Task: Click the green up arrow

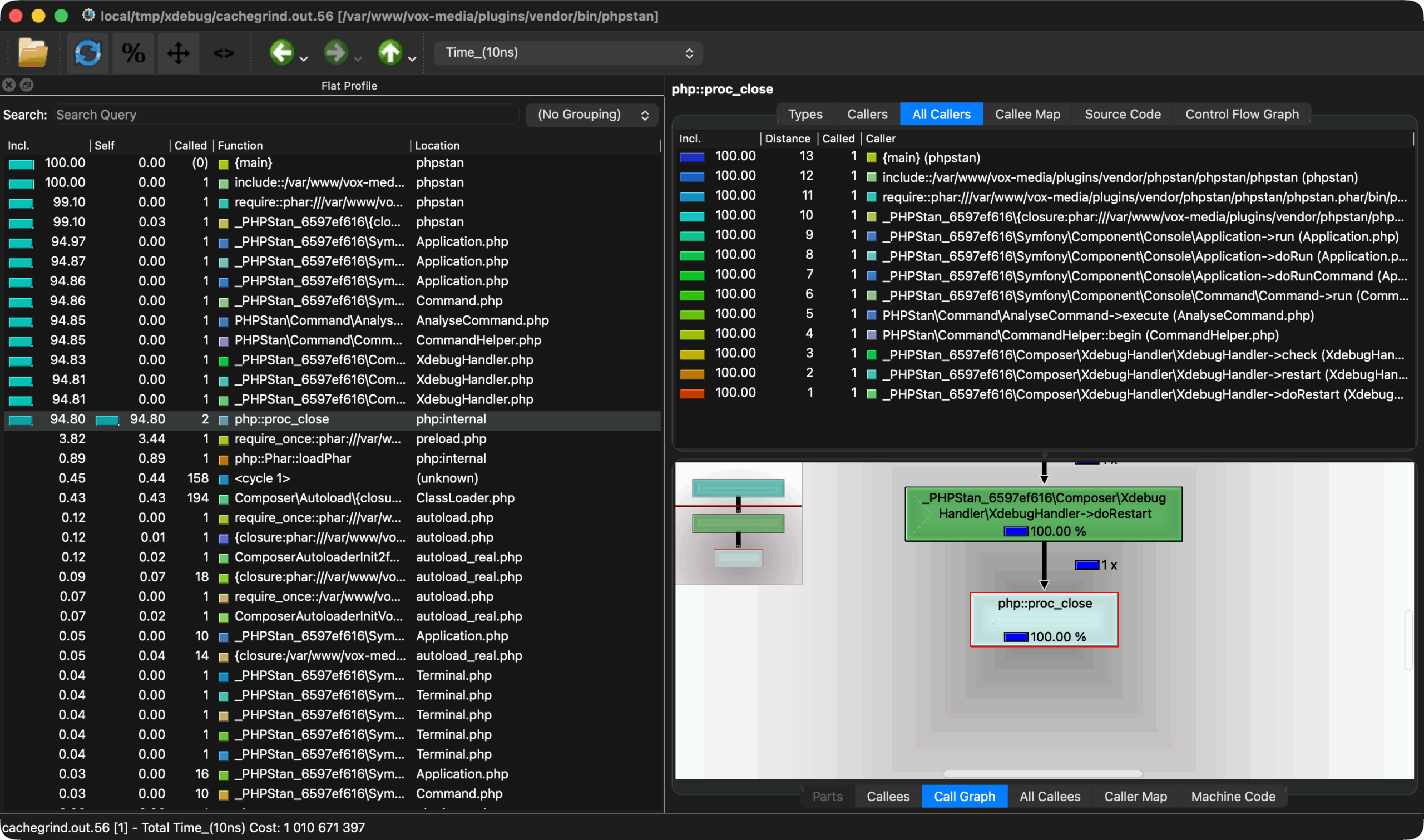Action: [390, 53]
